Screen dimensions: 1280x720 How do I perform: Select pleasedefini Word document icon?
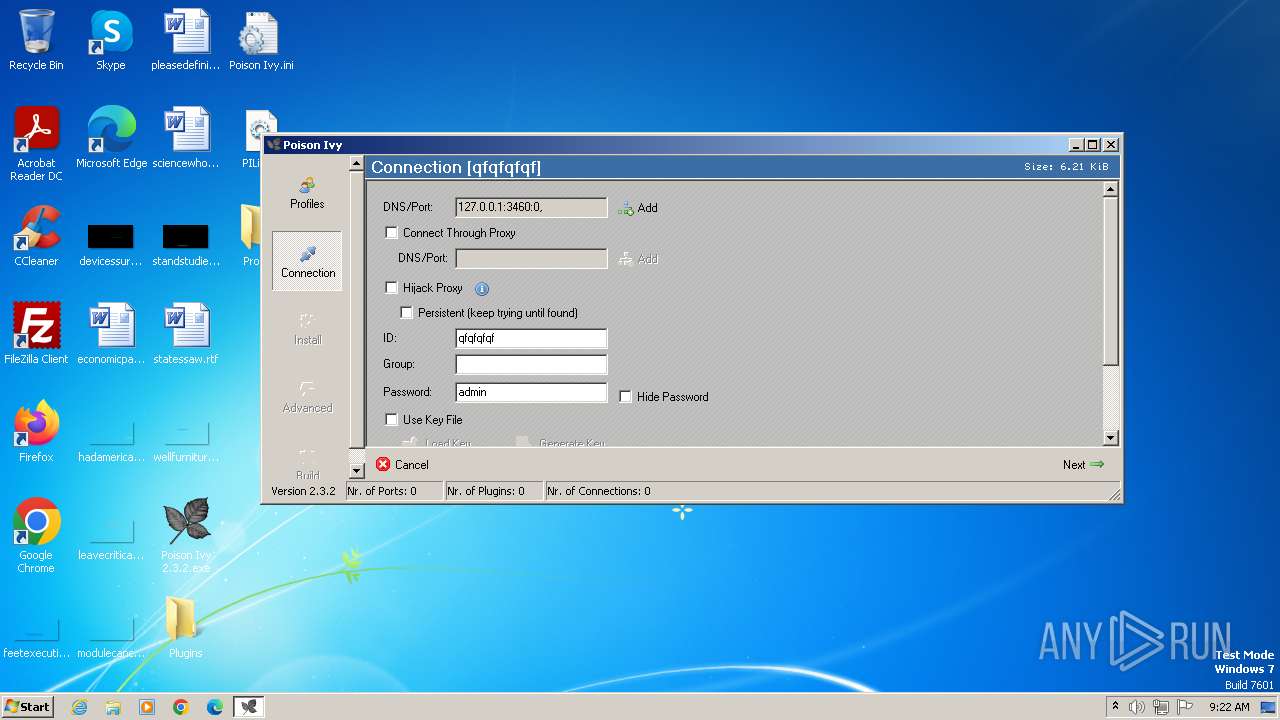coord(186,40)
